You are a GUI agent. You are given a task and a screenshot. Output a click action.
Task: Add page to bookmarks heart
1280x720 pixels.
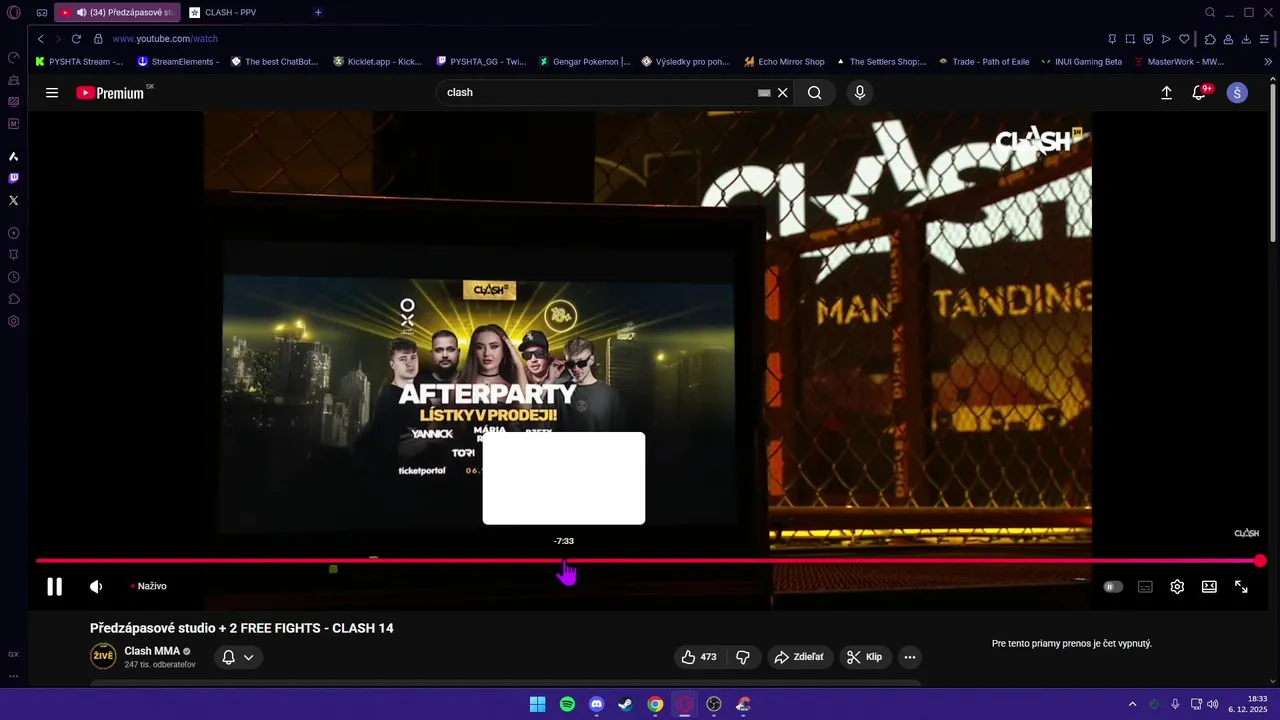(1184, 39)
